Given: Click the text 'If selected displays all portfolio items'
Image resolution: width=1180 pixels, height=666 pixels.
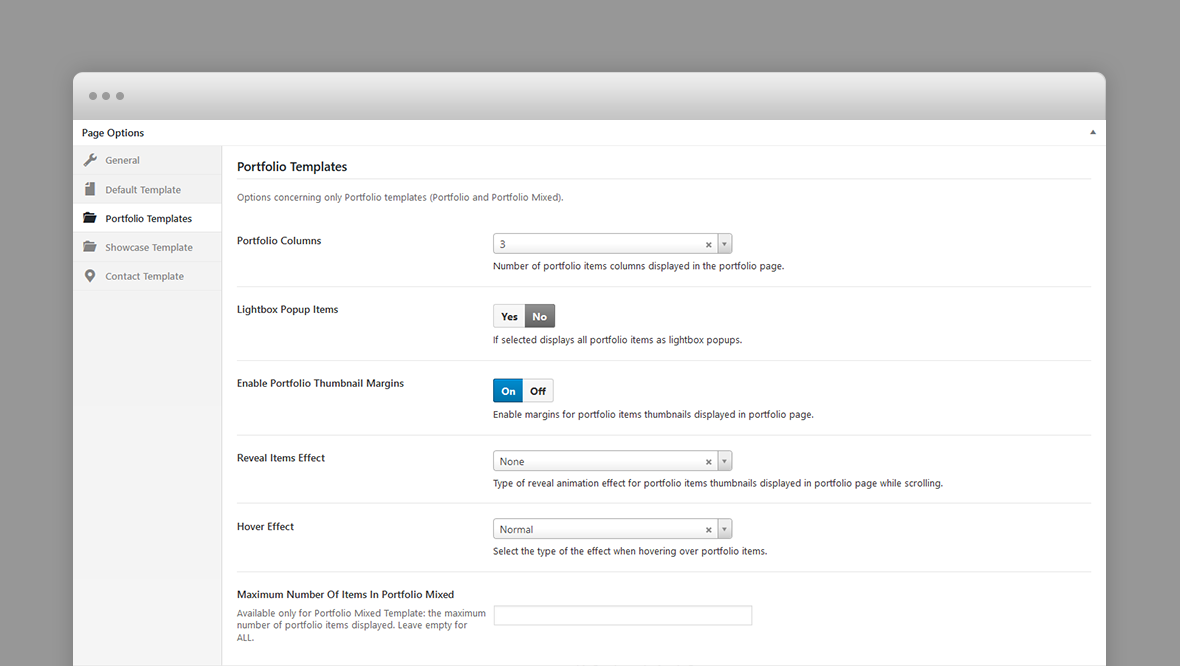Looking at the screenshot, I should [617, 340].
